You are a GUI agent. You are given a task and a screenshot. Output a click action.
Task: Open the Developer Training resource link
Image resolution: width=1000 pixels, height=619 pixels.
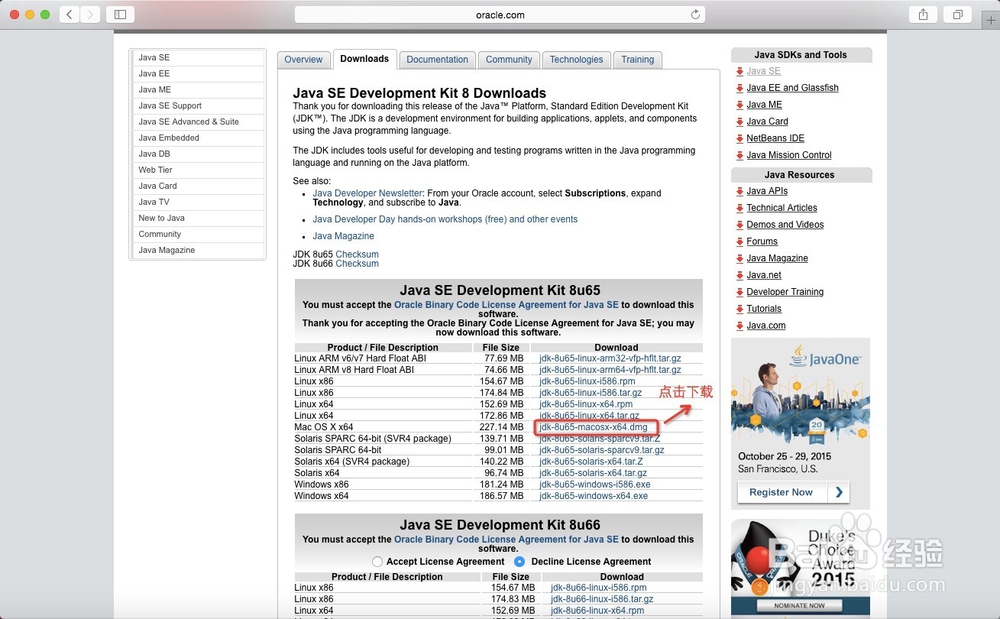pyautogui.click(x=785, y=292)
